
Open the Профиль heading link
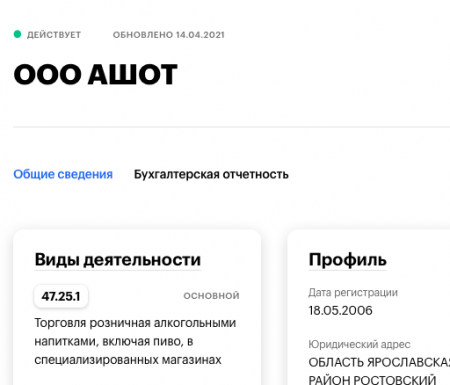coord(348,260)
